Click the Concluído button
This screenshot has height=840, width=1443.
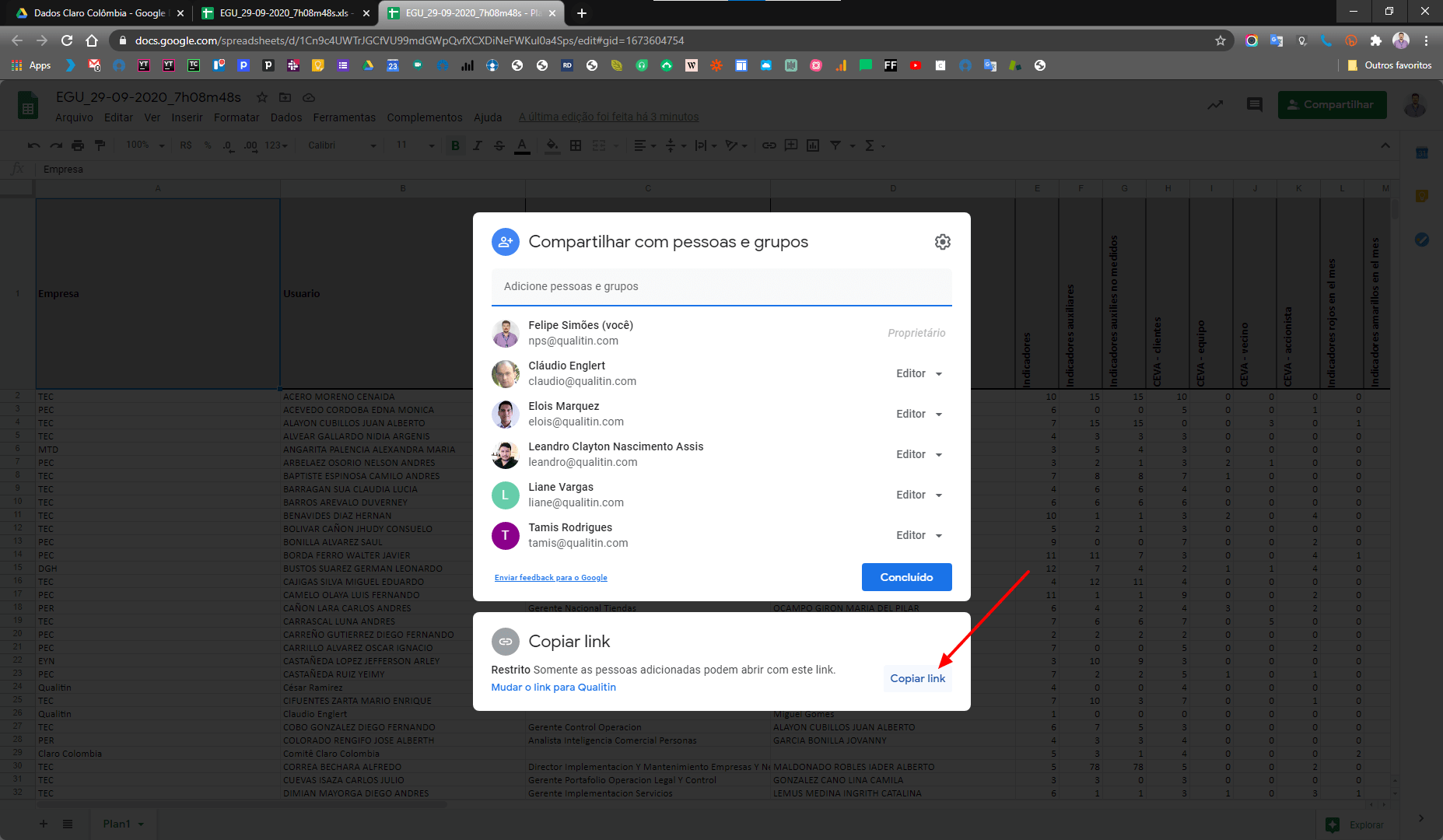pyautogui.click(x=906, y=577)
